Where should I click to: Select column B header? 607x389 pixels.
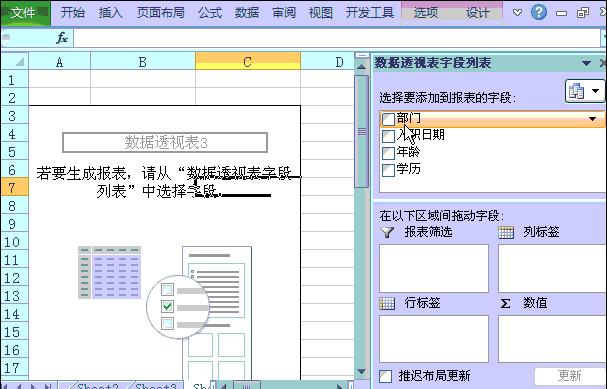pos(143,62)
